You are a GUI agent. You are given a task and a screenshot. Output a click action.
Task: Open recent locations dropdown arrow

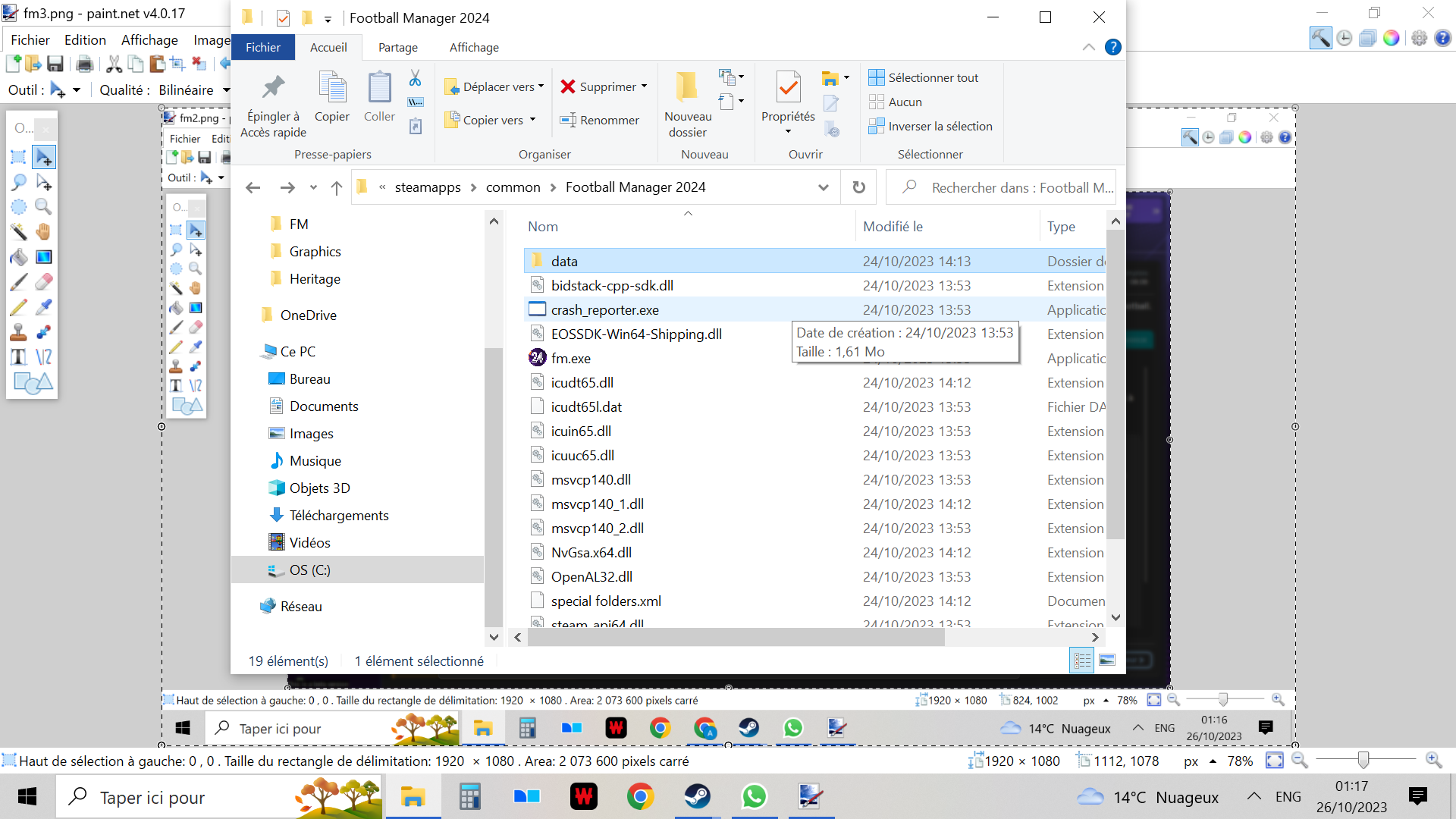312,187
